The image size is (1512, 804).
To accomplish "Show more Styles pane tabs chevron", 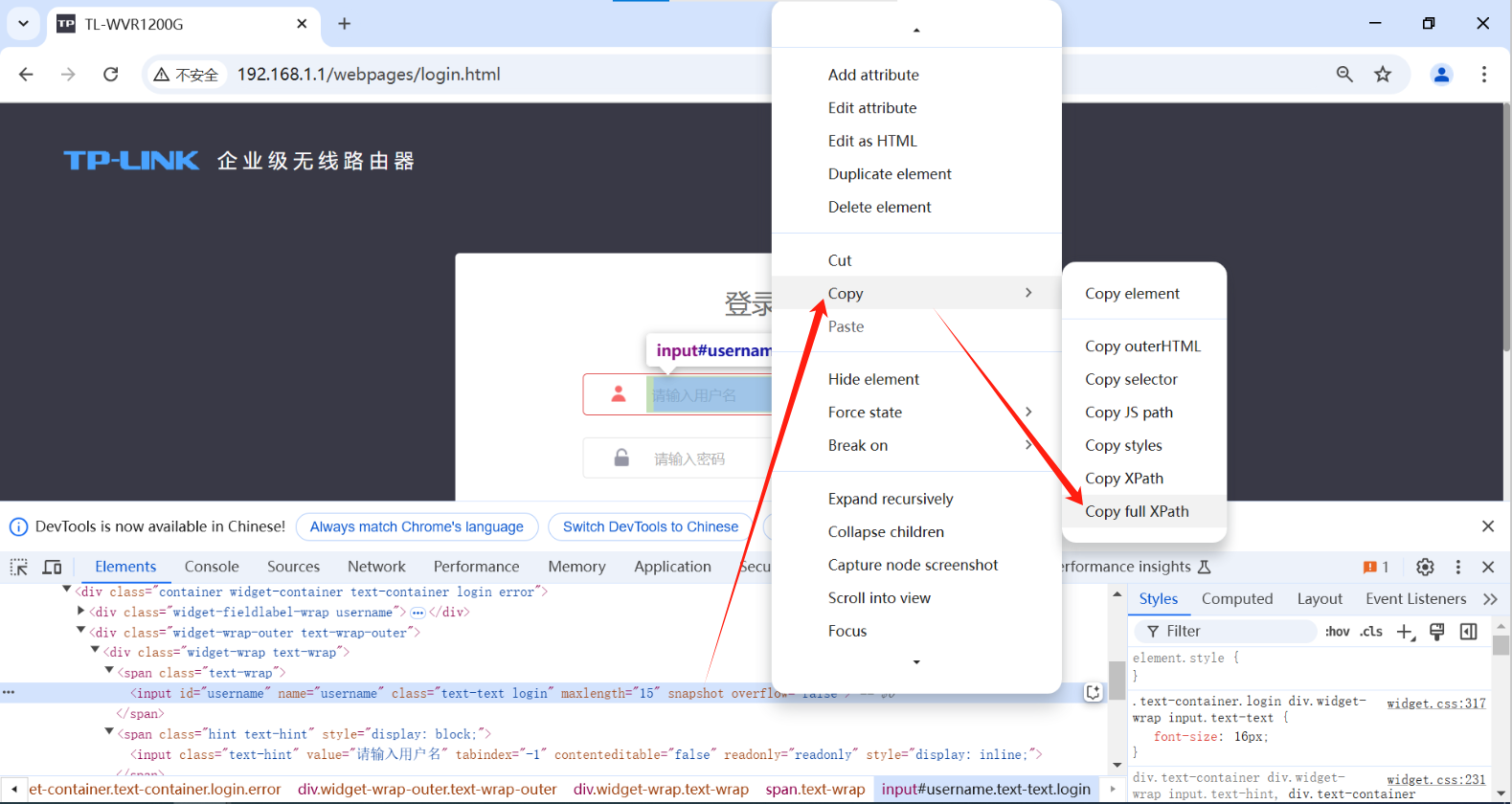I will coord(1490,599).
